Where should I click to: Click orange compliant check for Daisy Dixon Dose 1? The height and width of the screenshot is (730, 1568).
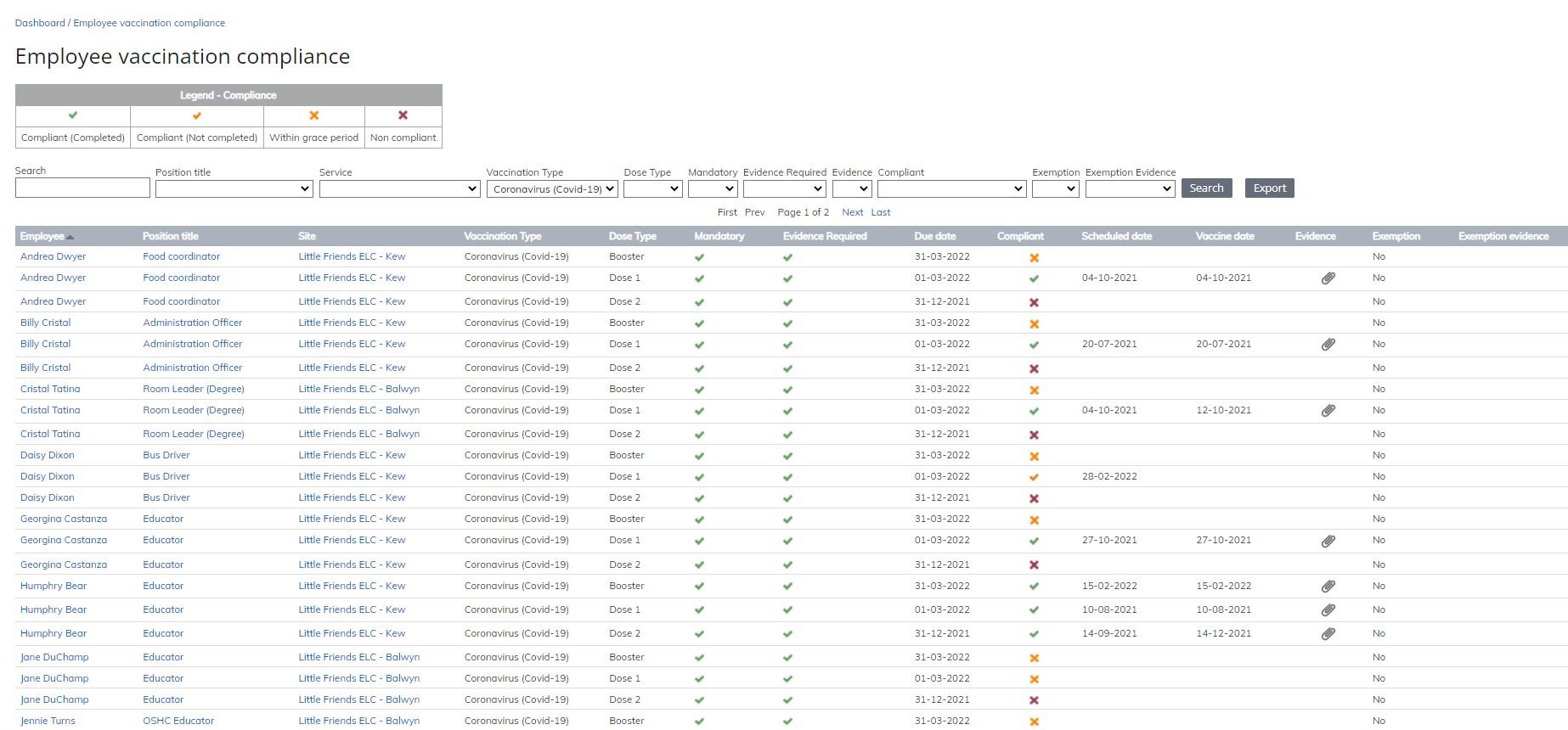[x=1034, y=477]
